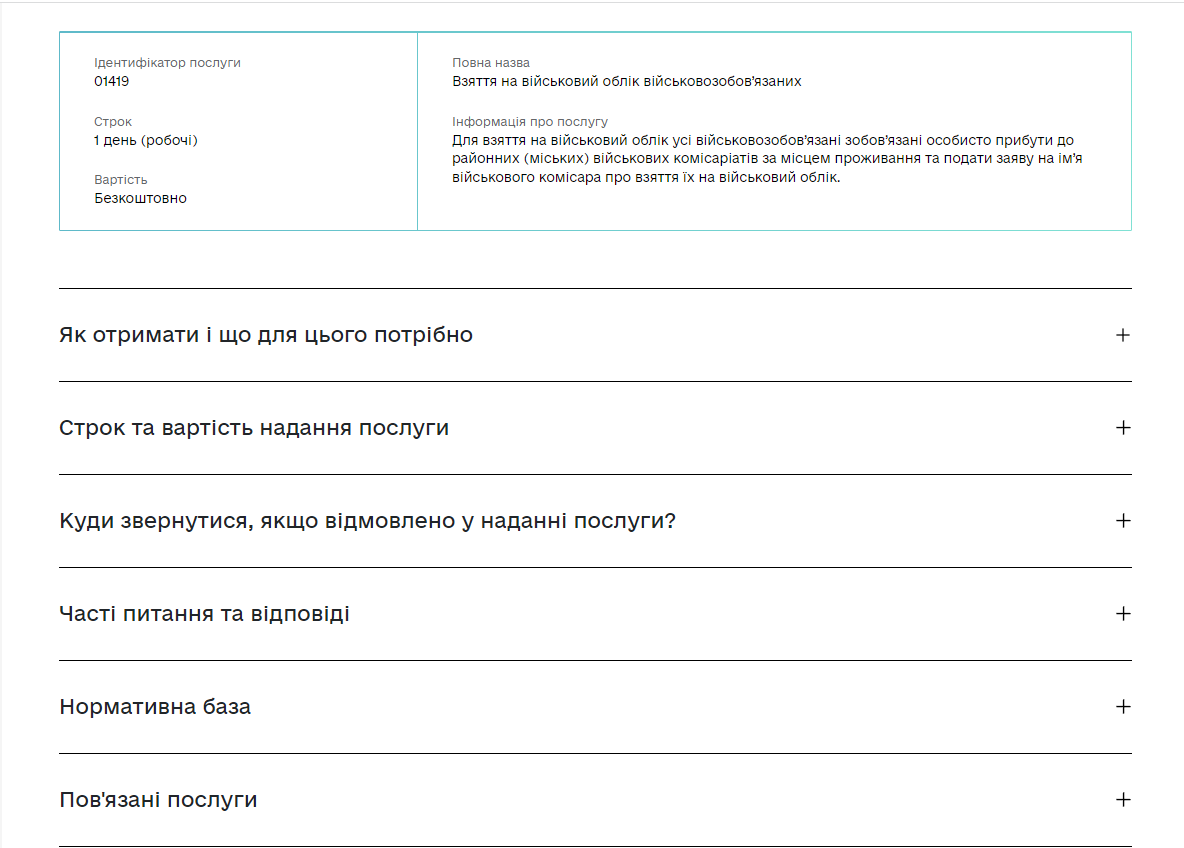Click plus icon beside 'Строк та вартість надання послуги'
1184x848 pixels.
[1123, 428]
